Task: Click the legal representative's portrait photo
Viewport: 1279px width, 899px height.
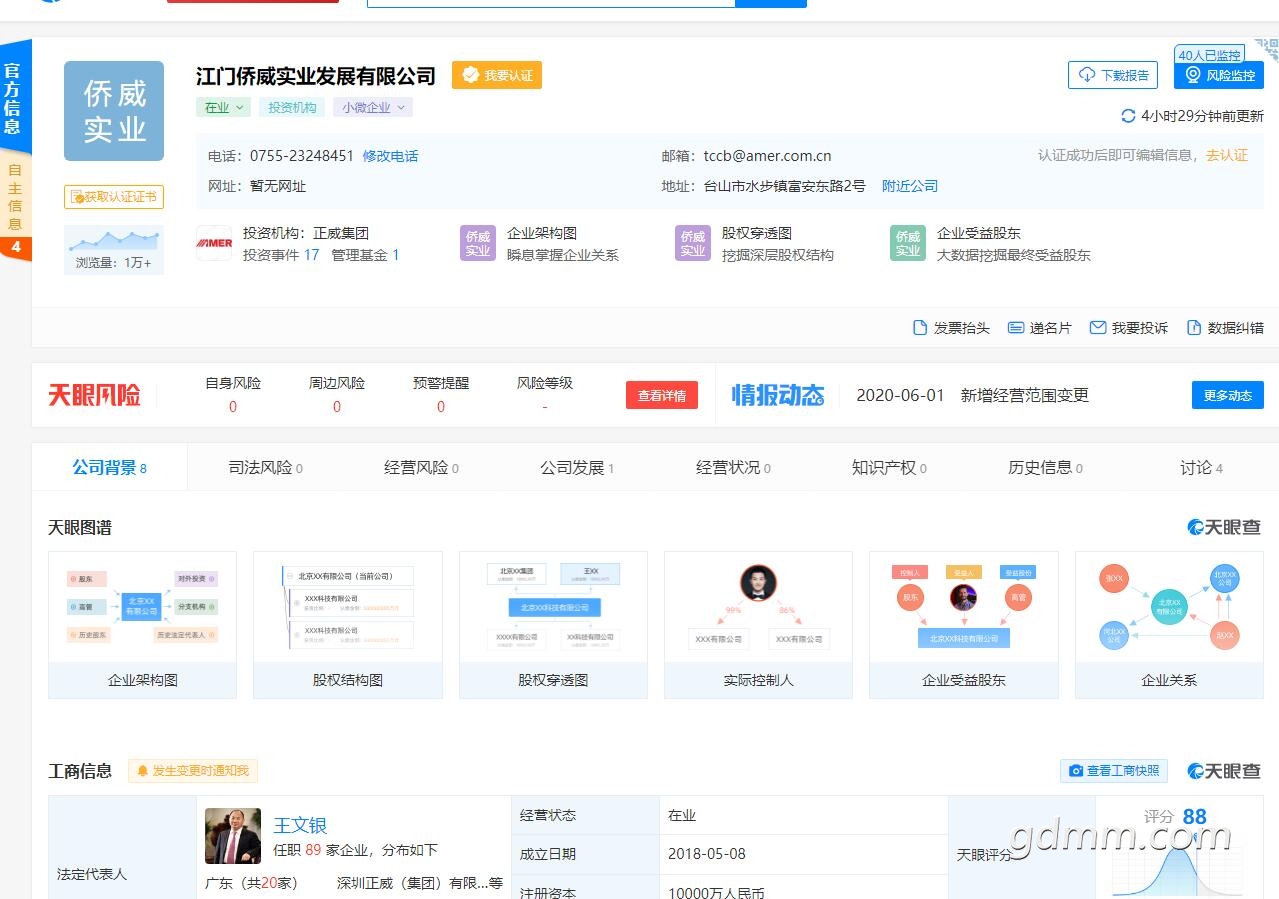Action: click(233, 836)
